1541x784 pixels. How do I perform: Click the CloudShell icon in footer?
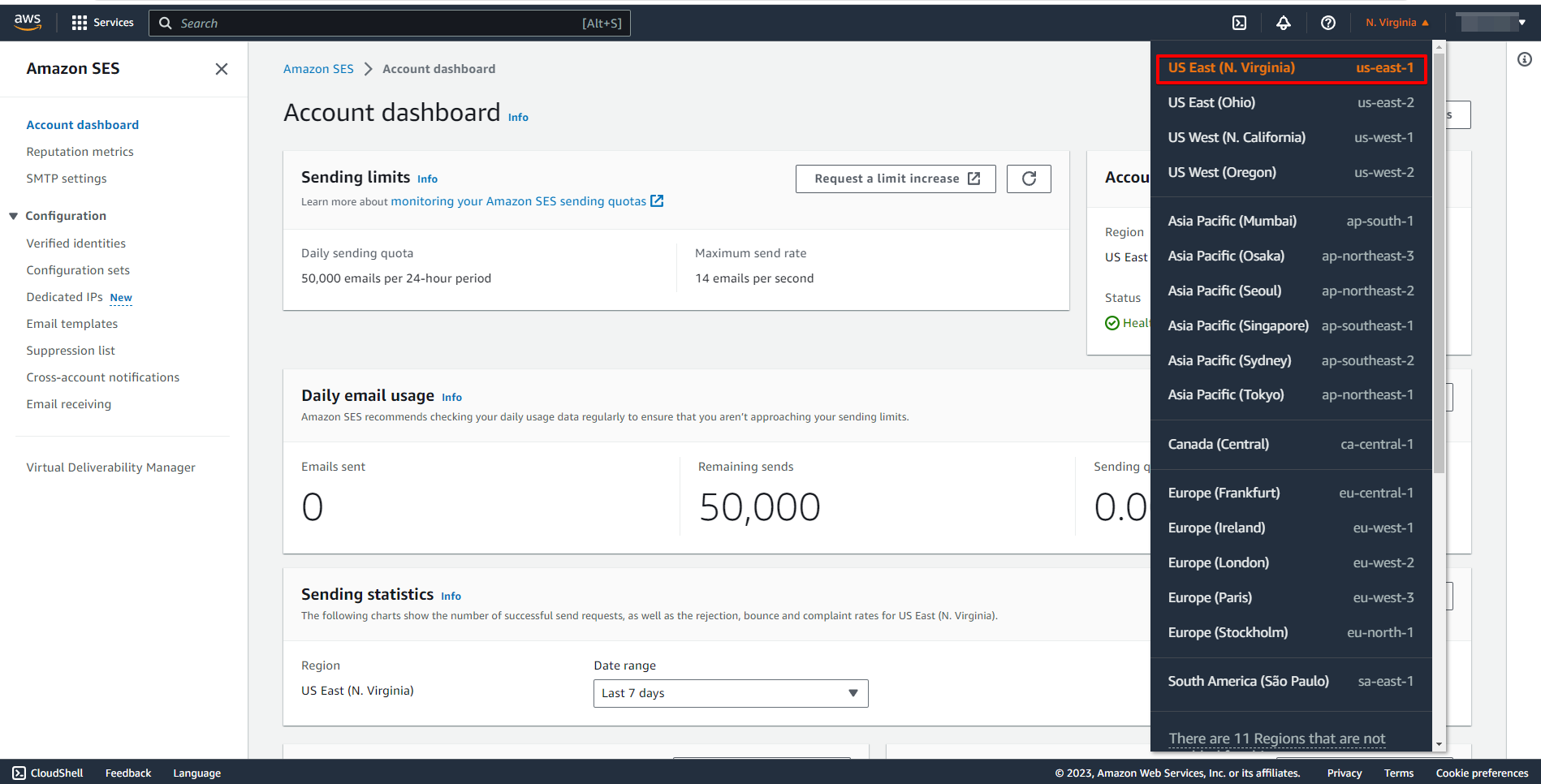pyautogui.click(x=19, y=773)
